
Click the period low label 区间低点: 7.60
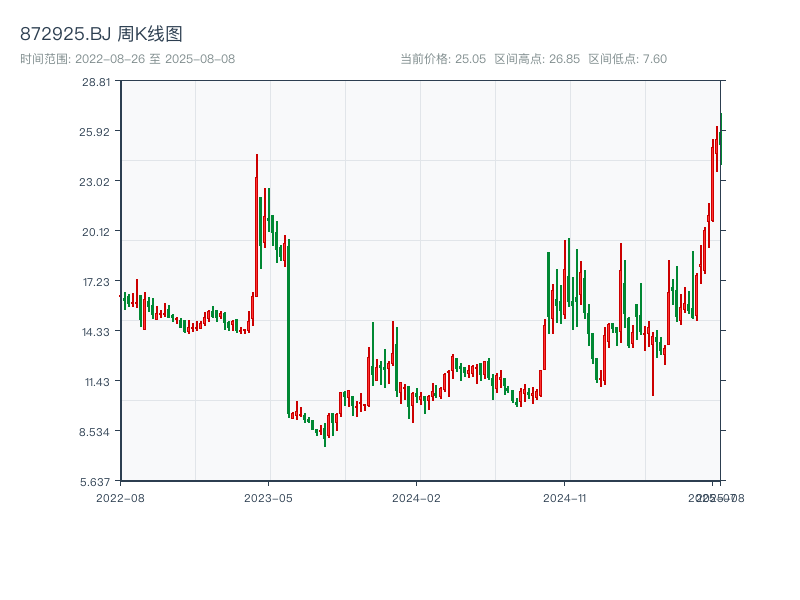pyautogui.click(x=628, y=59)
